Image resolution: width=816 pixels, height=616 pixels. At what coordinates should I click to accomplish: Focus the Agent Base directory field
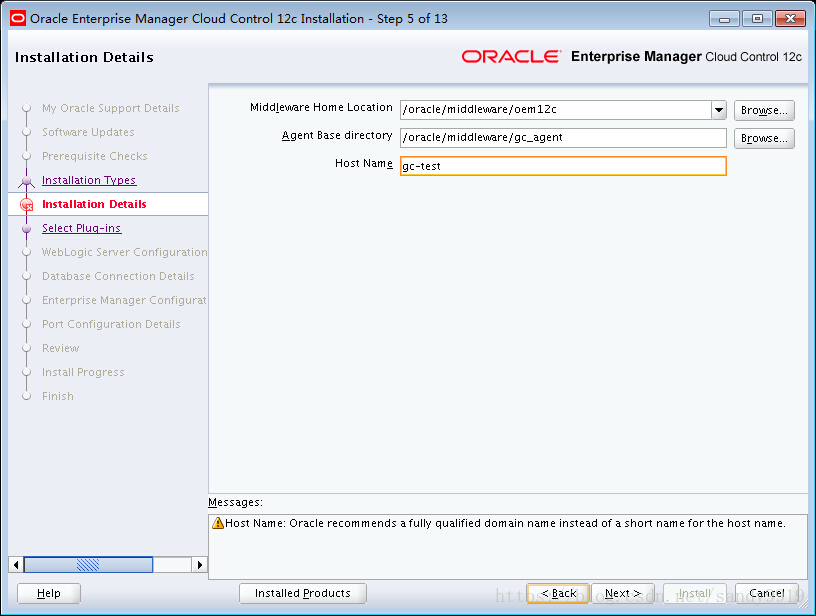(x=563, y=138)
